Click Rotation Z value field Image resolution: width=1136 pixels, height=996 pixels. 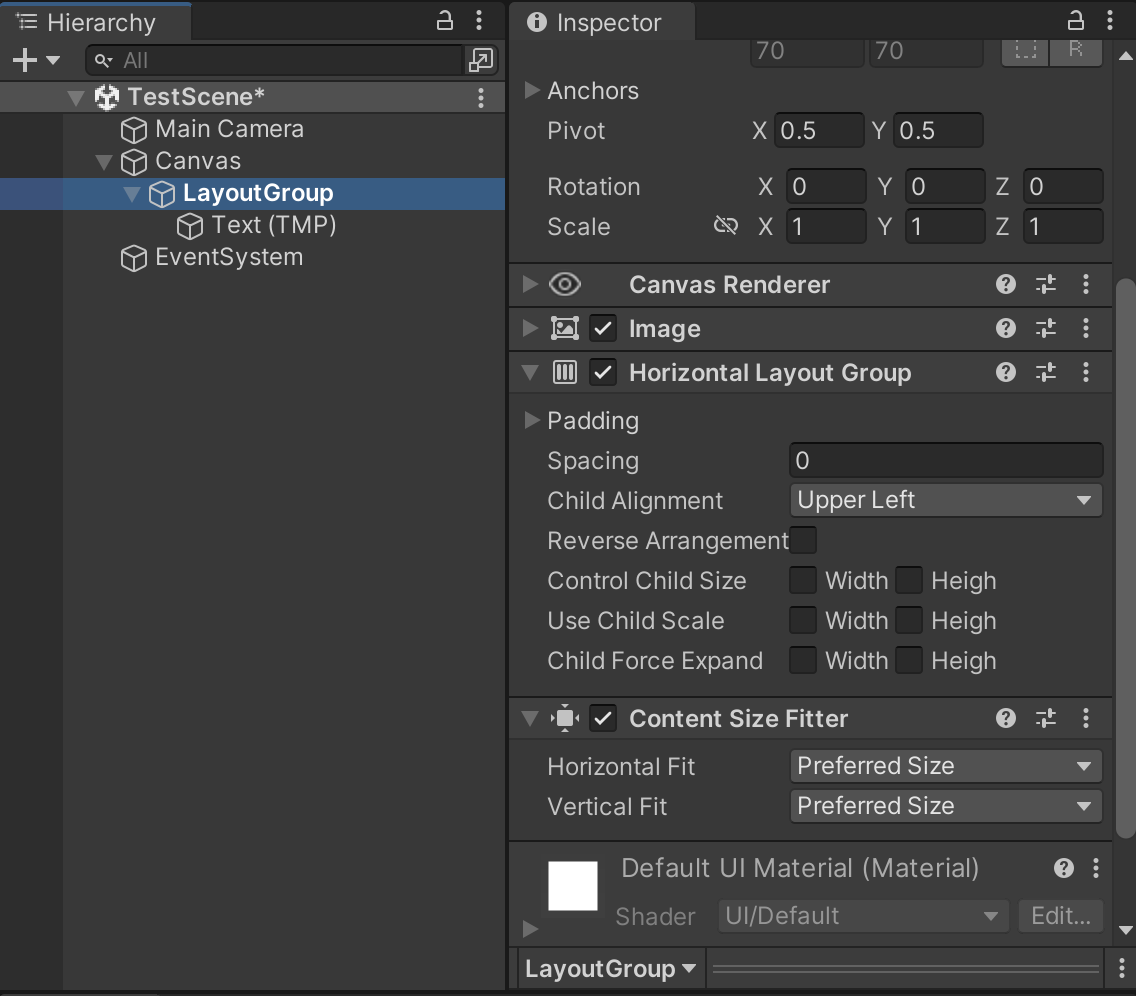pyautogui.click(x=1063, y=187)
